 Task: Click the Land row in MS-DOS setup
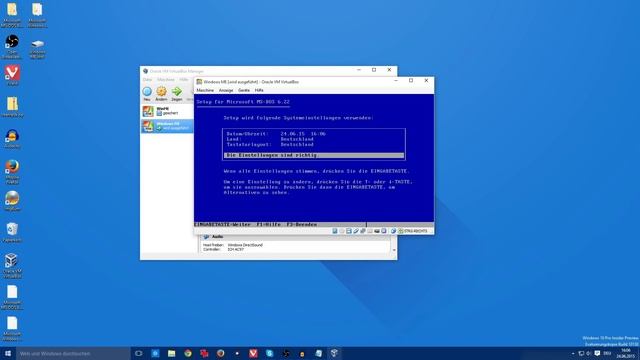[270, 139]
